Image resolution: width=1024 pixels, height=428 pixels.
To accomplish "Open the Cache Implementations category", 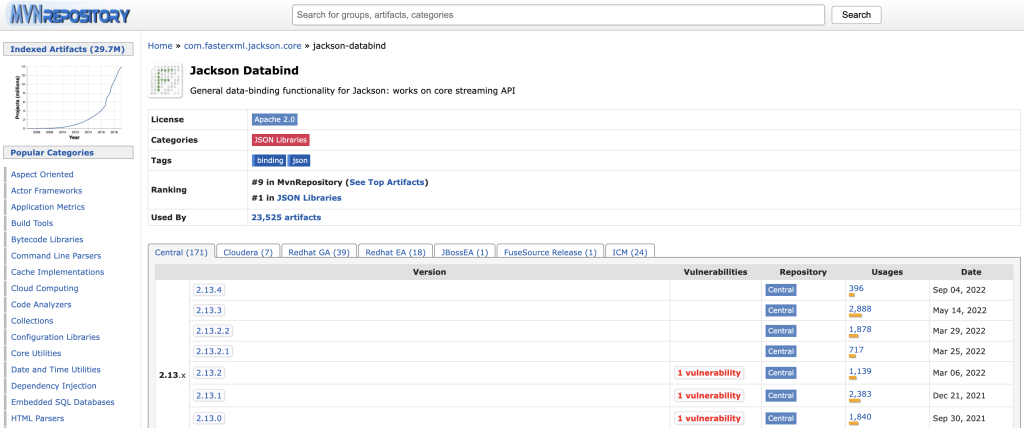I will [x=57, y=272].
